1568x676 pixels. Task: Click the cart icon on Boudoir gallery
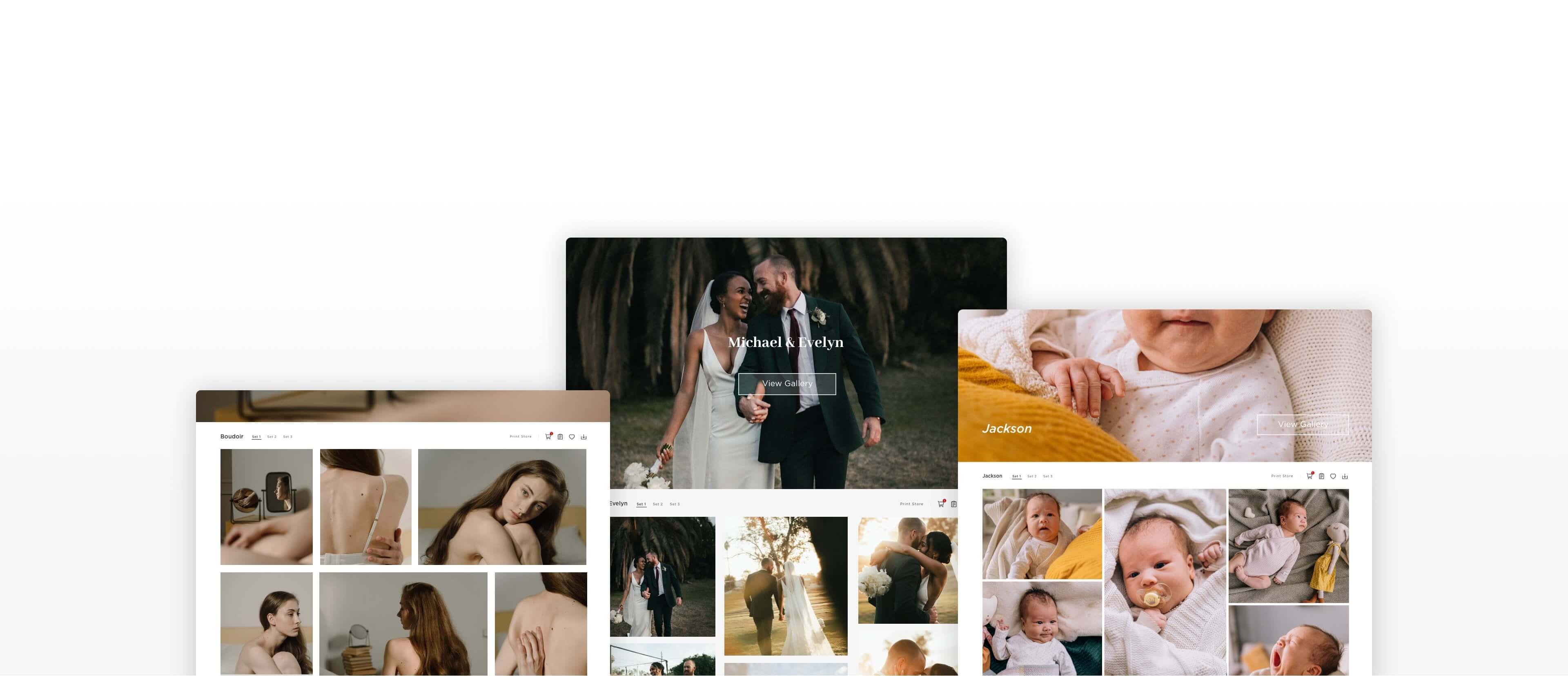549,436
